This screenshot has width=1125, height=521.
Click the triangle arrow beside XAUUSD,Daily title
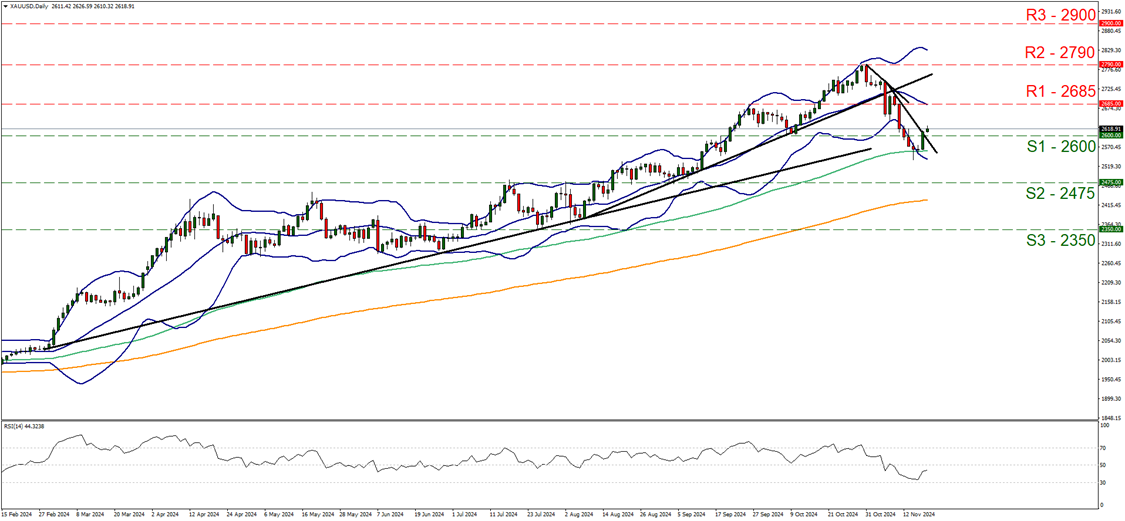pos(6,6)
